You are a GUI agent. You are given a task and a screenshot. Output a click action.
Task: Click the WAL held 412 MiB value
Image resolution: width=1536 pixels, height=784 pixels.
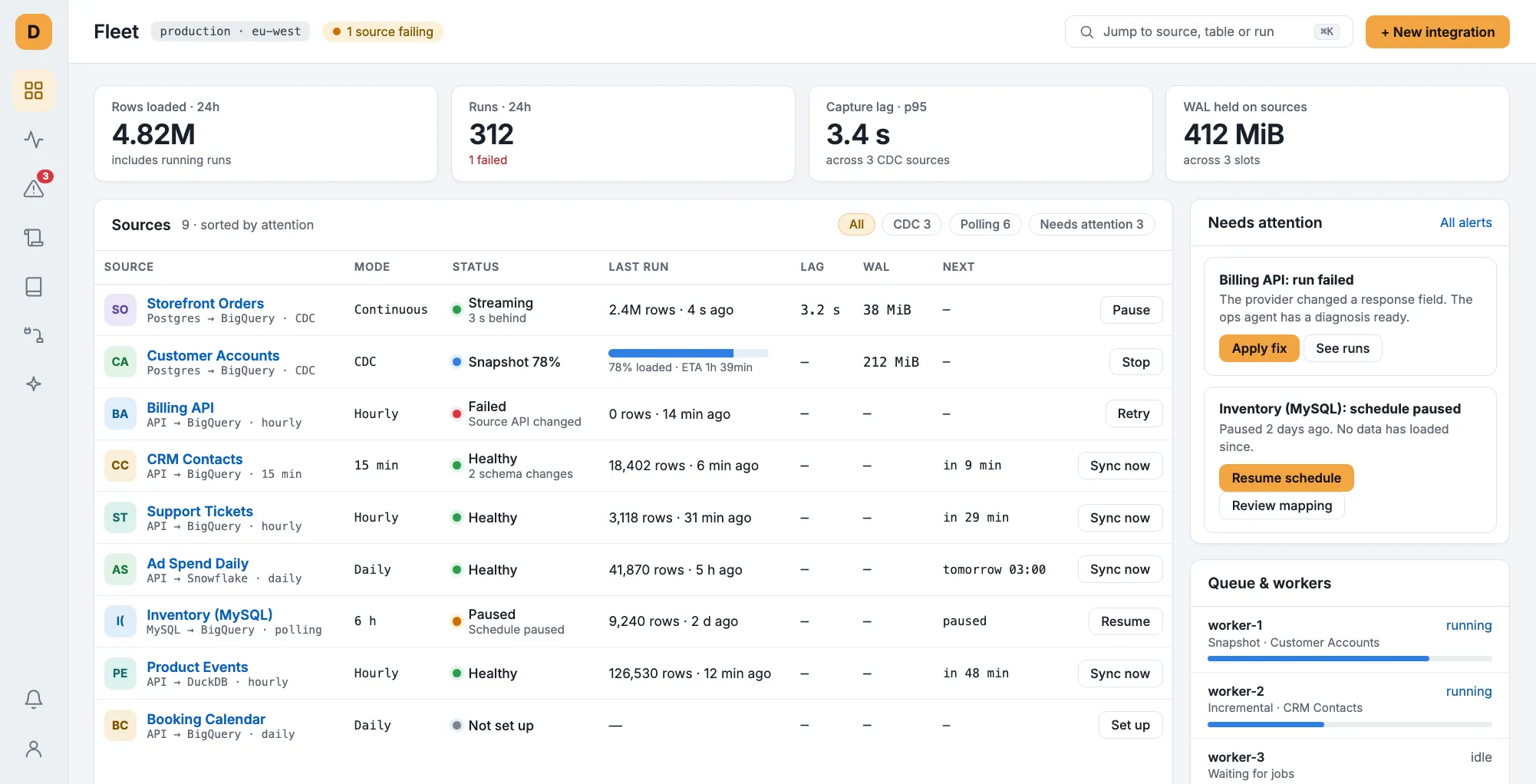(1234, 134)
